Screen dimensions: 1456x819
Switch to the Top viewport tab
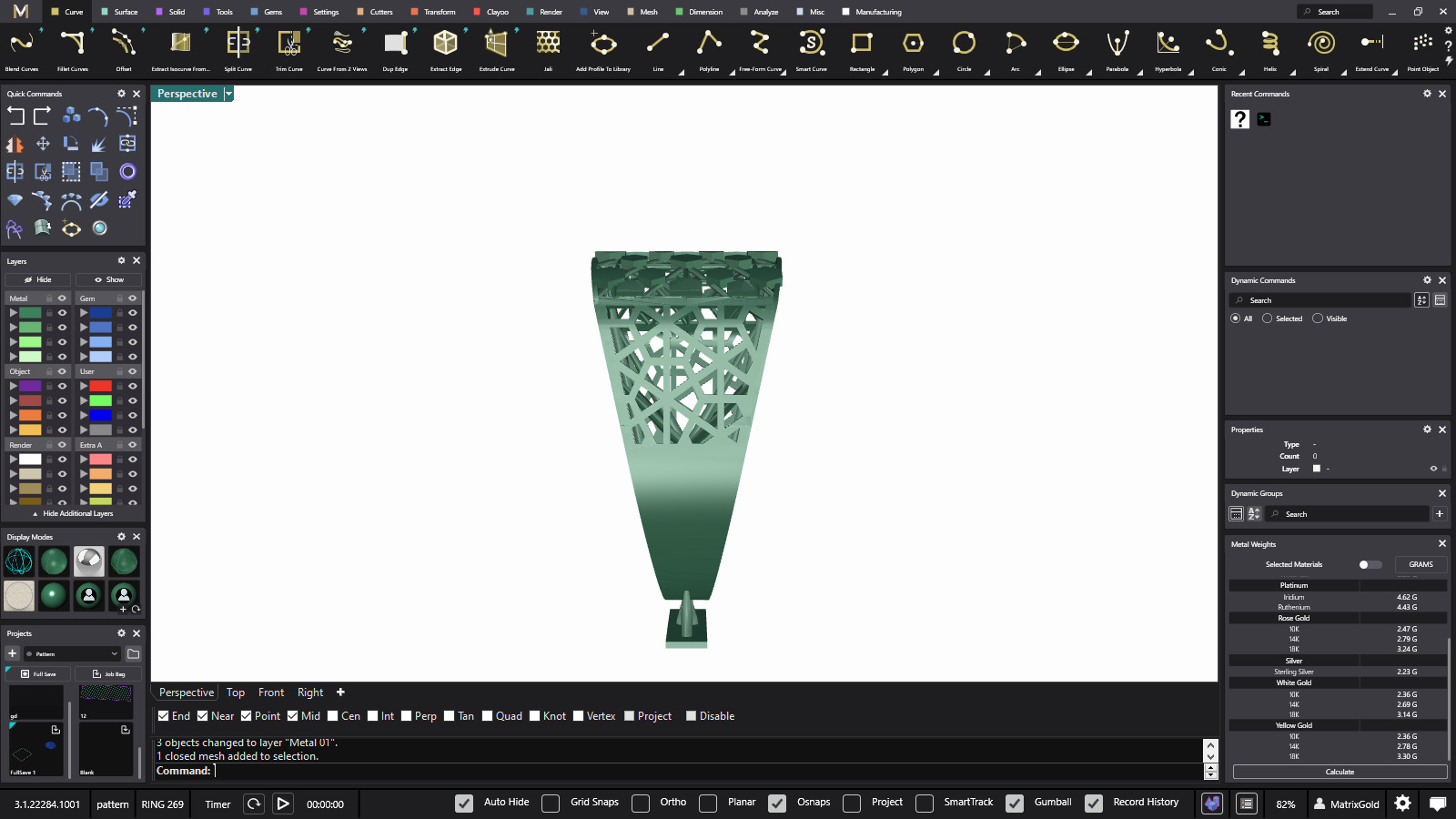[236, 693]
